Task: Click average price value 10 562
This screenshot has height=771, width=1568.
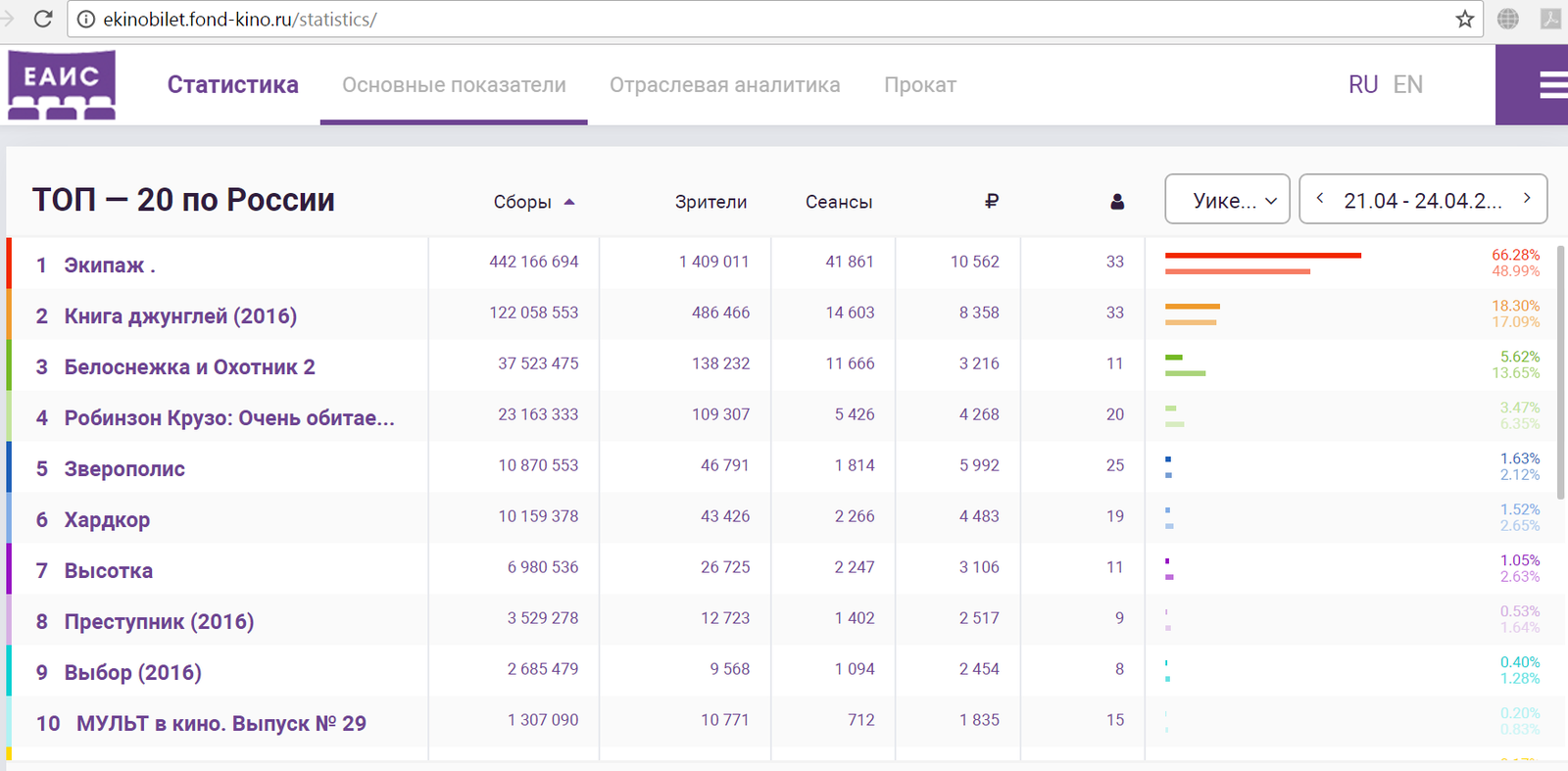Action: (x=975, y=262)
